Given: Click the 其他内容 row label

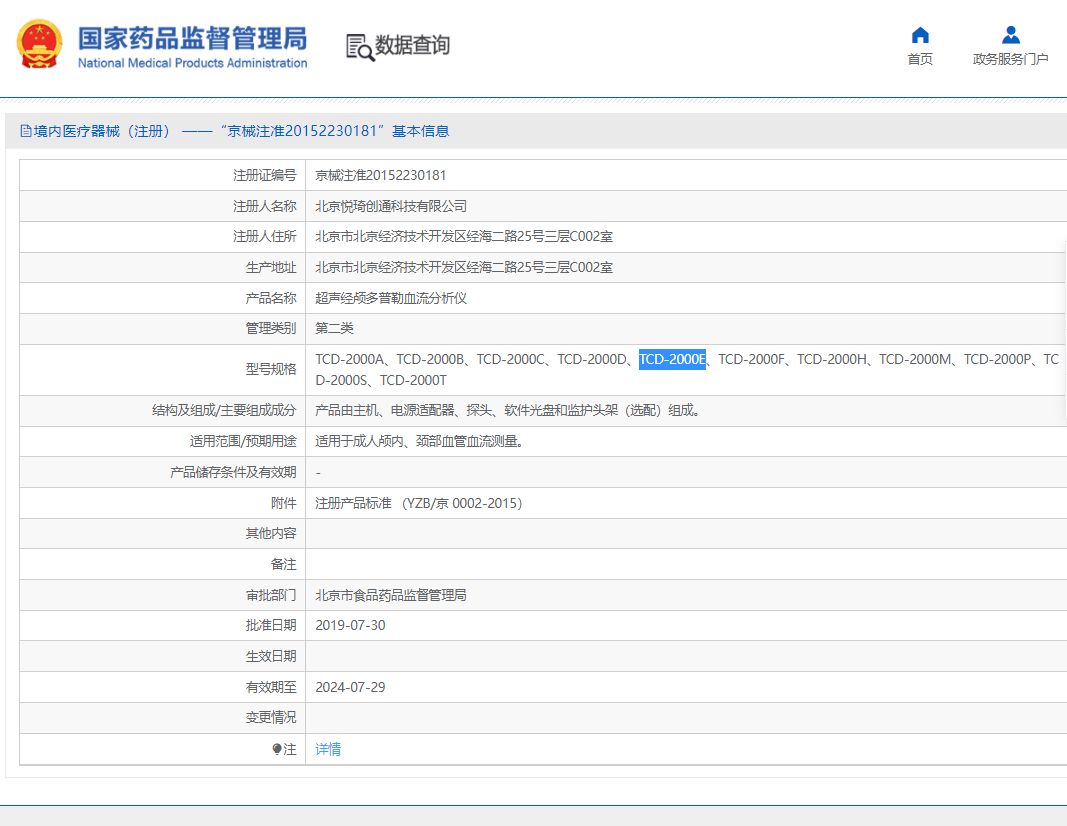Looking at the screenshot, I should click(271, 533).
